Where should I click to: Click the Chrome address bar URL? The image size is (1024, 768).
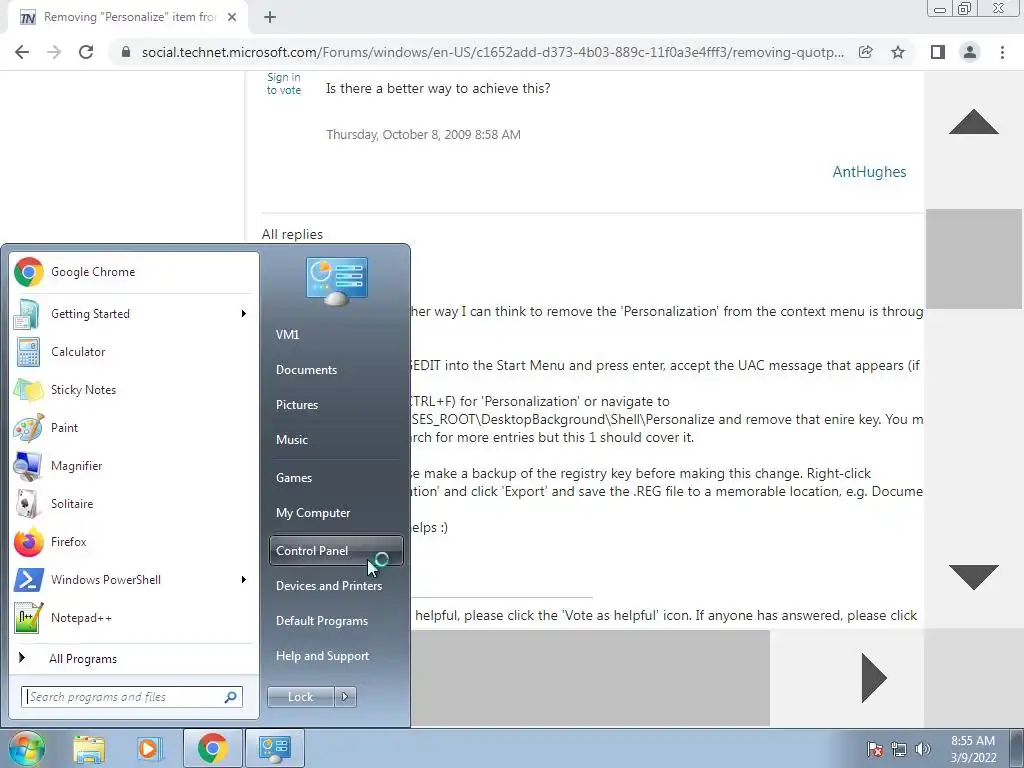(493, 52)
